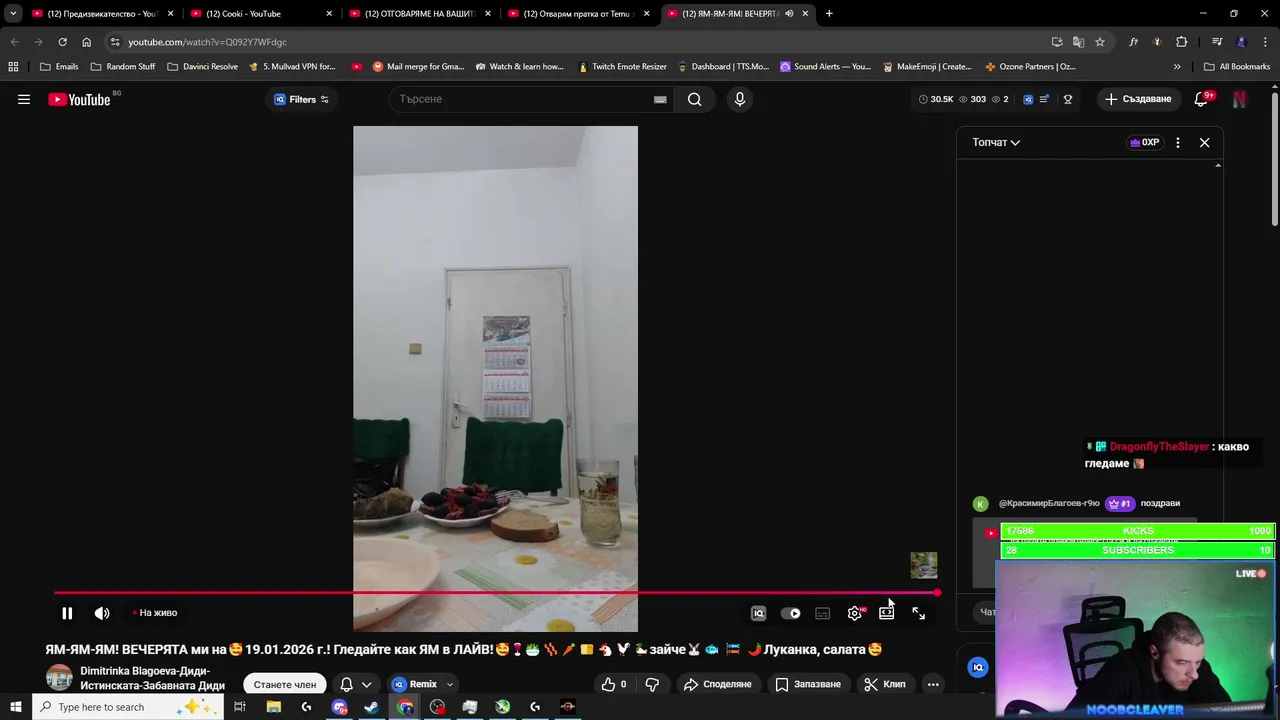Open the Filters dropdown in header
Image resolution: width=1280 pixels, height=720 pixels.
click(301, 99)
